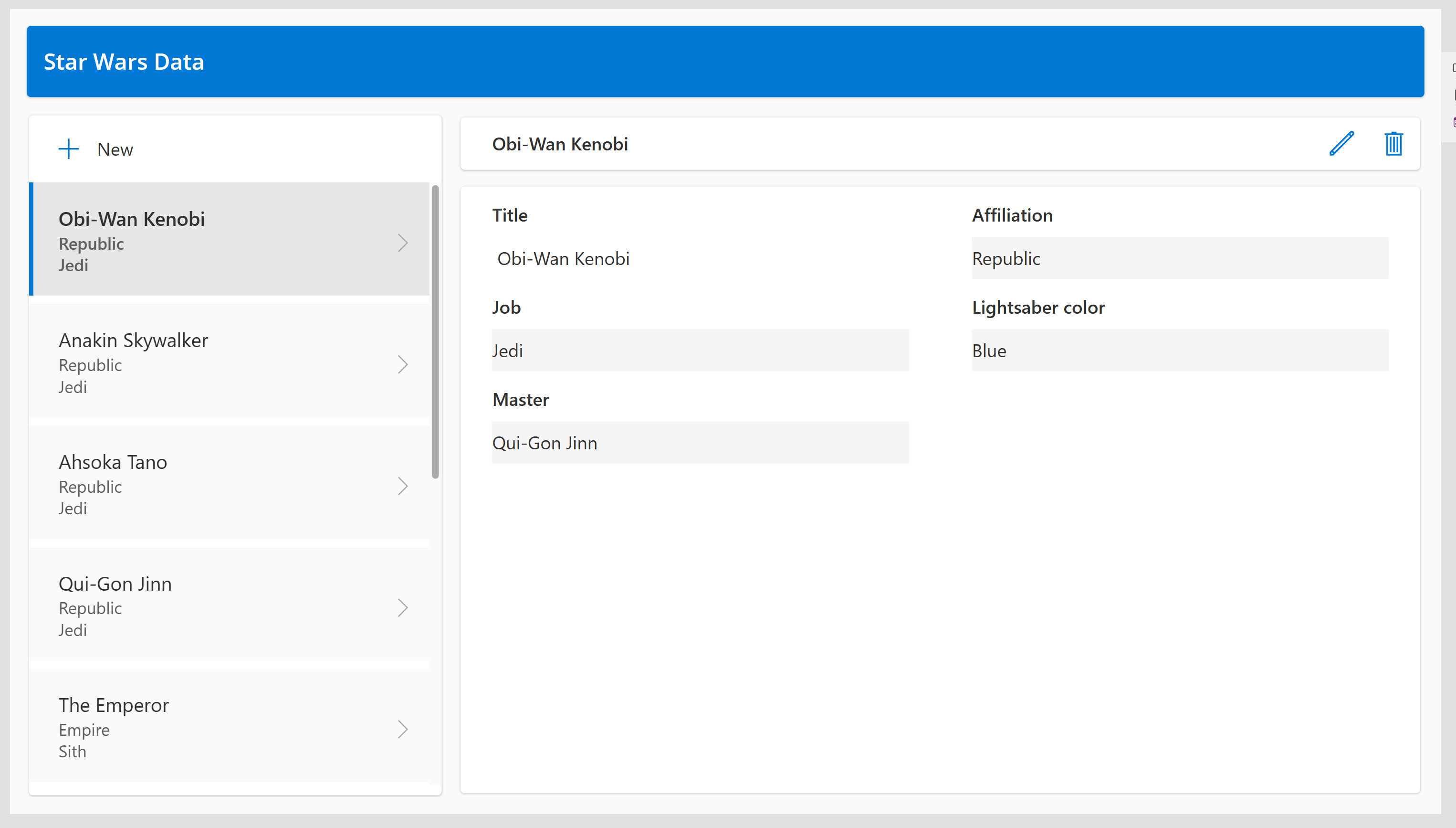Click the Star Wars Data title banner
This screenshot has height=828, width=1456.
pyautogui.click(x=123, y=62)
